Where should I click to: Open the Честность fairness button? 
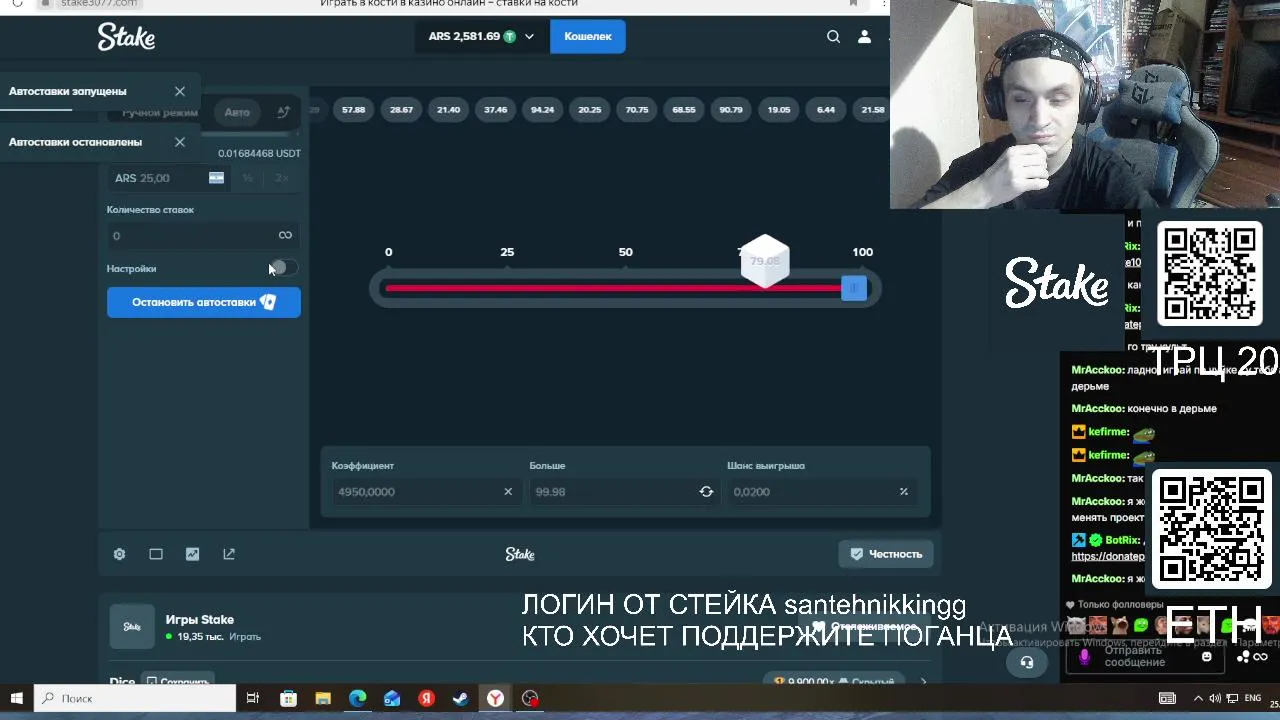[x=886, y=554]
